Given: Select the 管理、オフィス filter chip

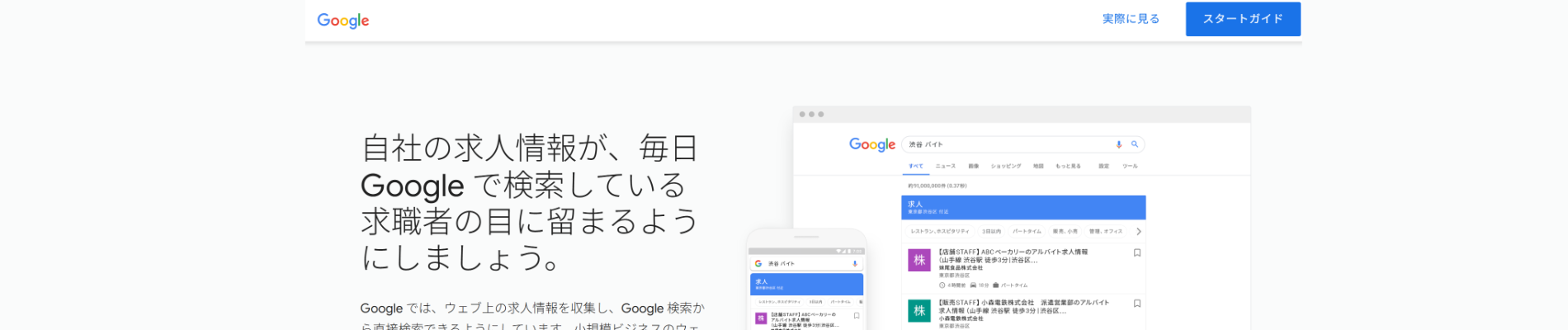Looking at the screenshot, I should click(x=1106, y=232).
